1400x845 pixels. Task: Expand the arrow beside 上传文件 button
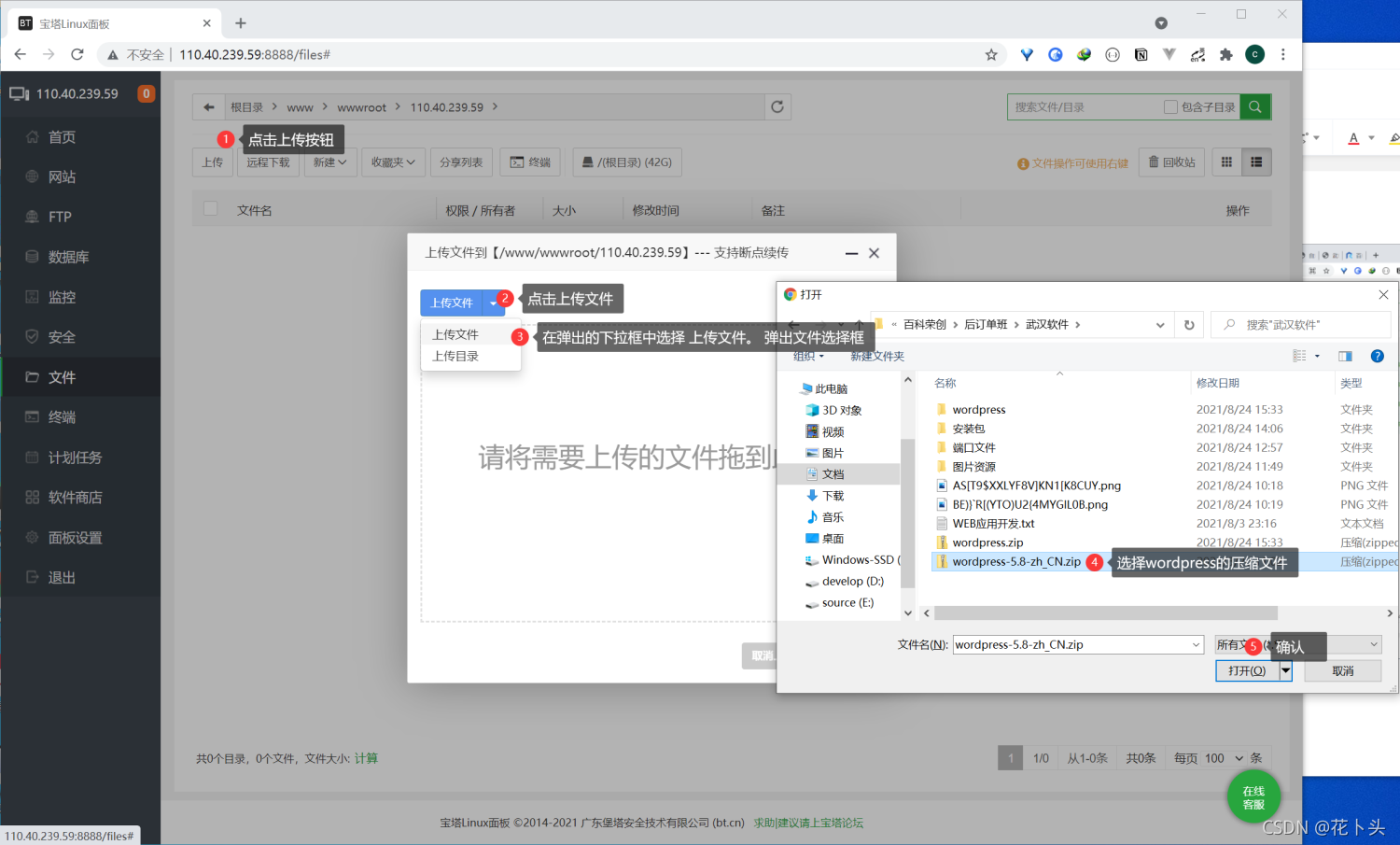point(494,303)
